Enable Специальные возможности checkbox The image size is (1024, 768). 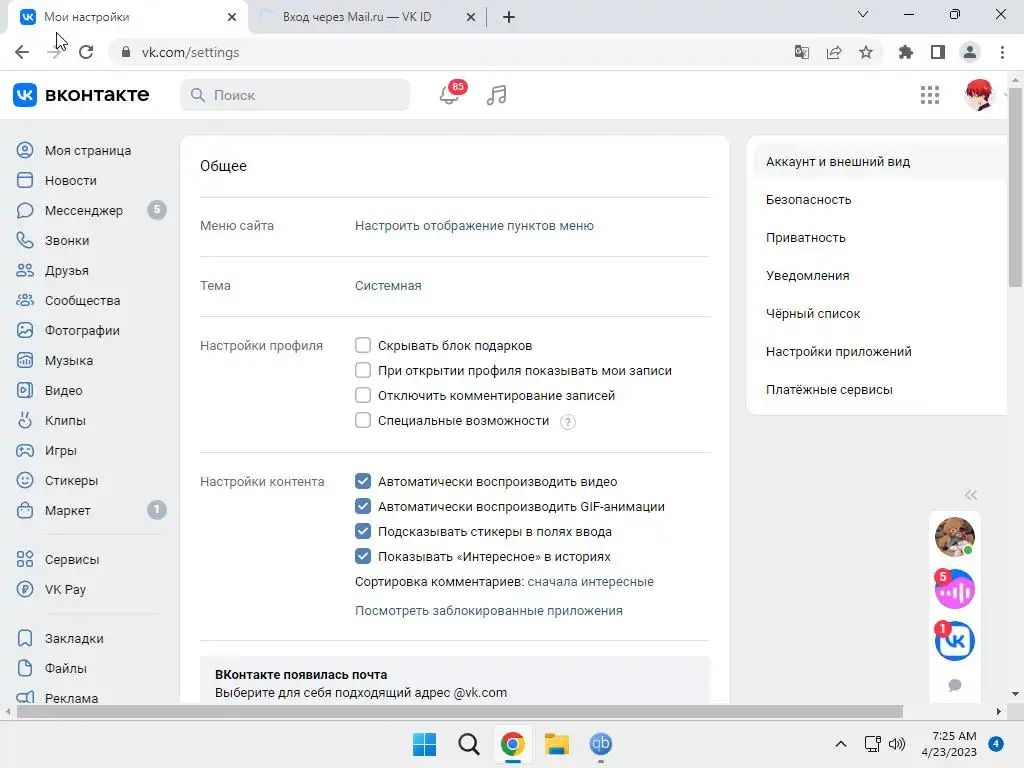click(x=363, y=420)
